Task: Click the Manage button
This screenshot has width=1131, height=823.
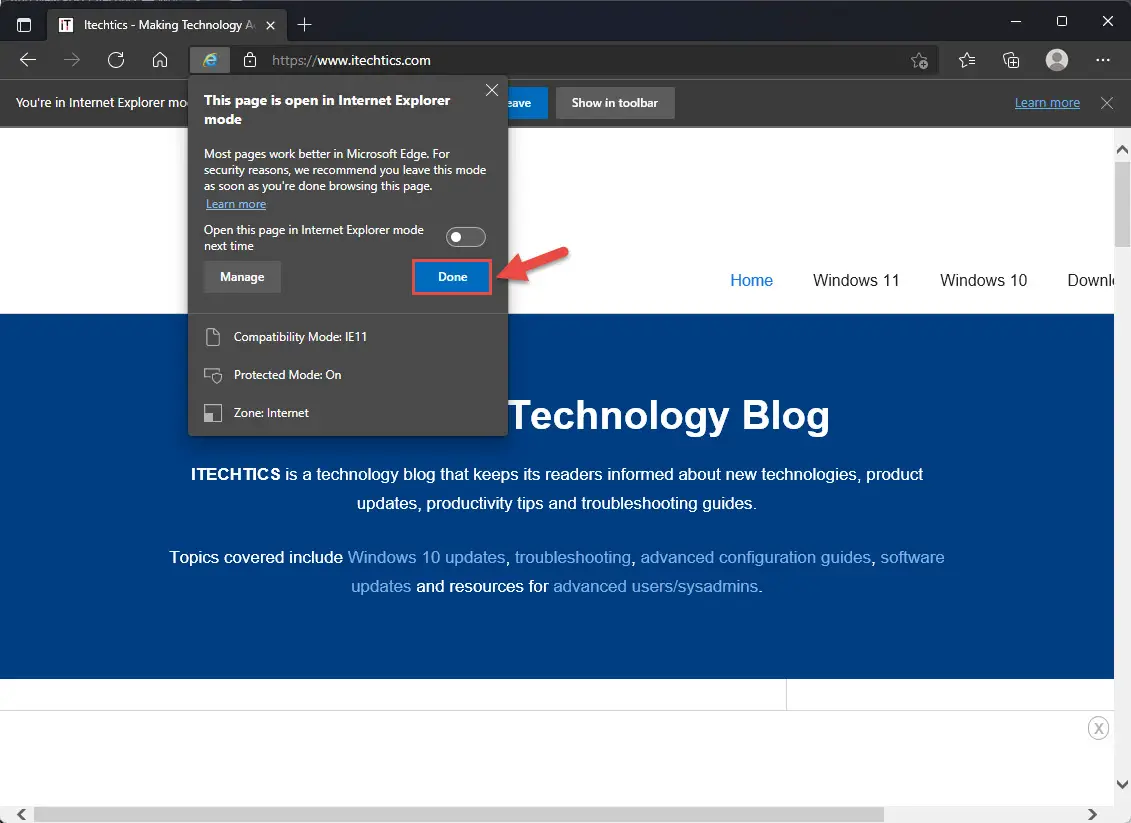Action: click(x=241, y=277)
